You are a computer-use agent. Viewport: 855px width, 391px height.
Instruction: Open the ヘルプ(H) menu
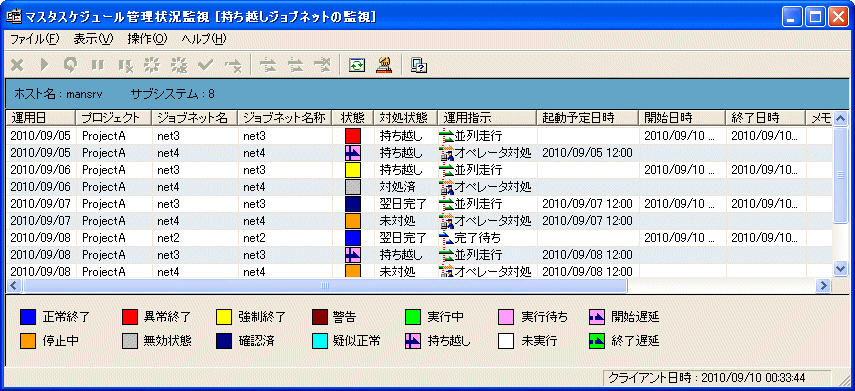coord(203,39)
